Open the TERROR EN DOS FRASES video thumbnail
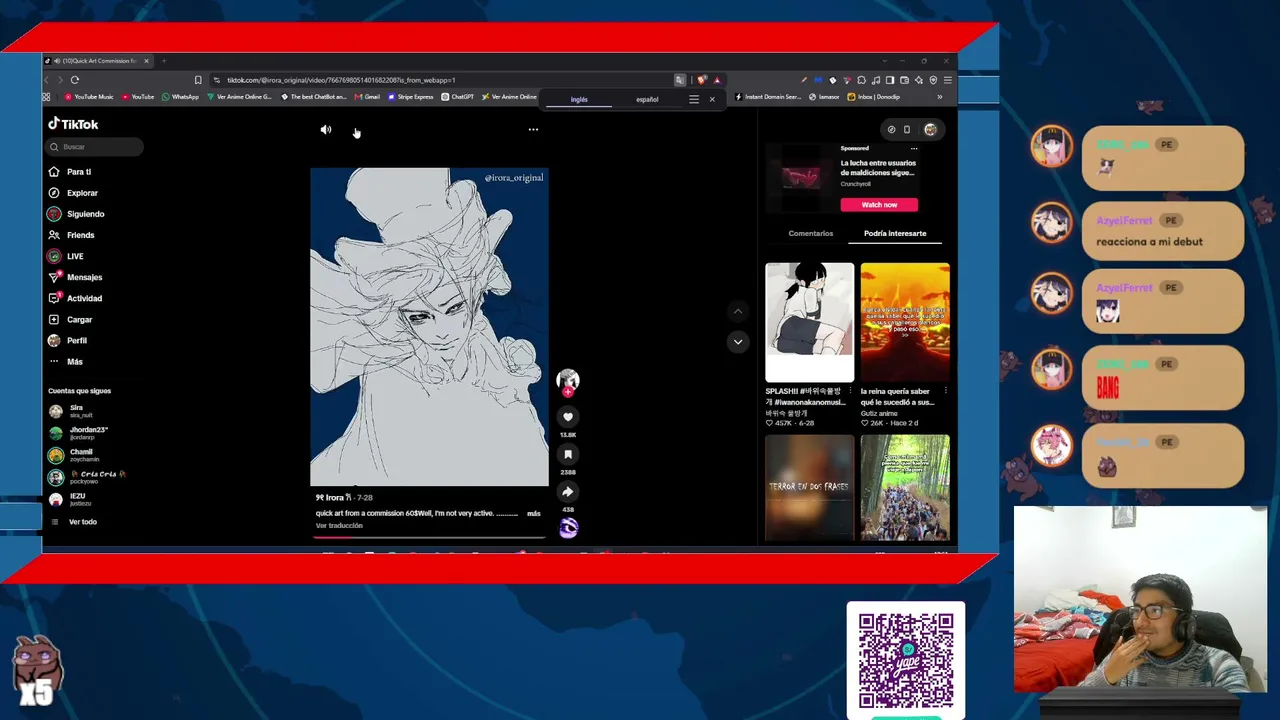 coord(810,487)
